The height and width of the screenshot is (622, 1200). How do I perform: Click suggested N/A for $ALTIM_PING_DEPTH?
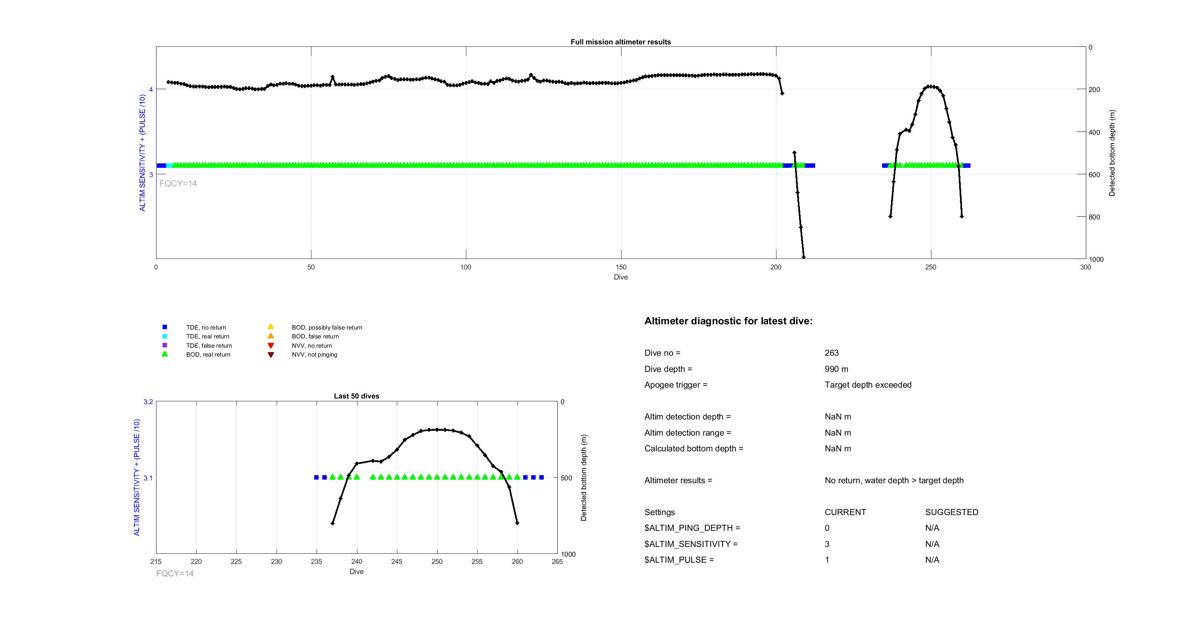[933, 528]
